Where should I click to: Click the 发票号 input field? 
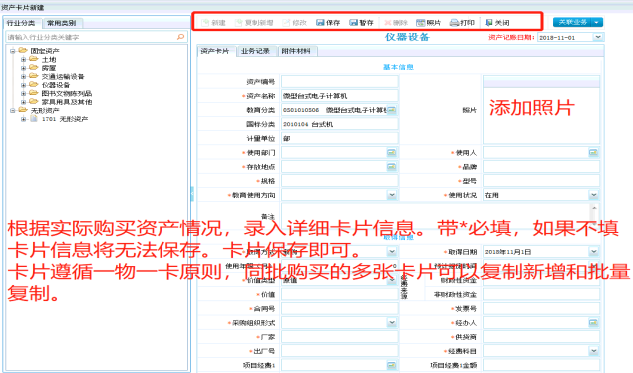click(541, 308)
